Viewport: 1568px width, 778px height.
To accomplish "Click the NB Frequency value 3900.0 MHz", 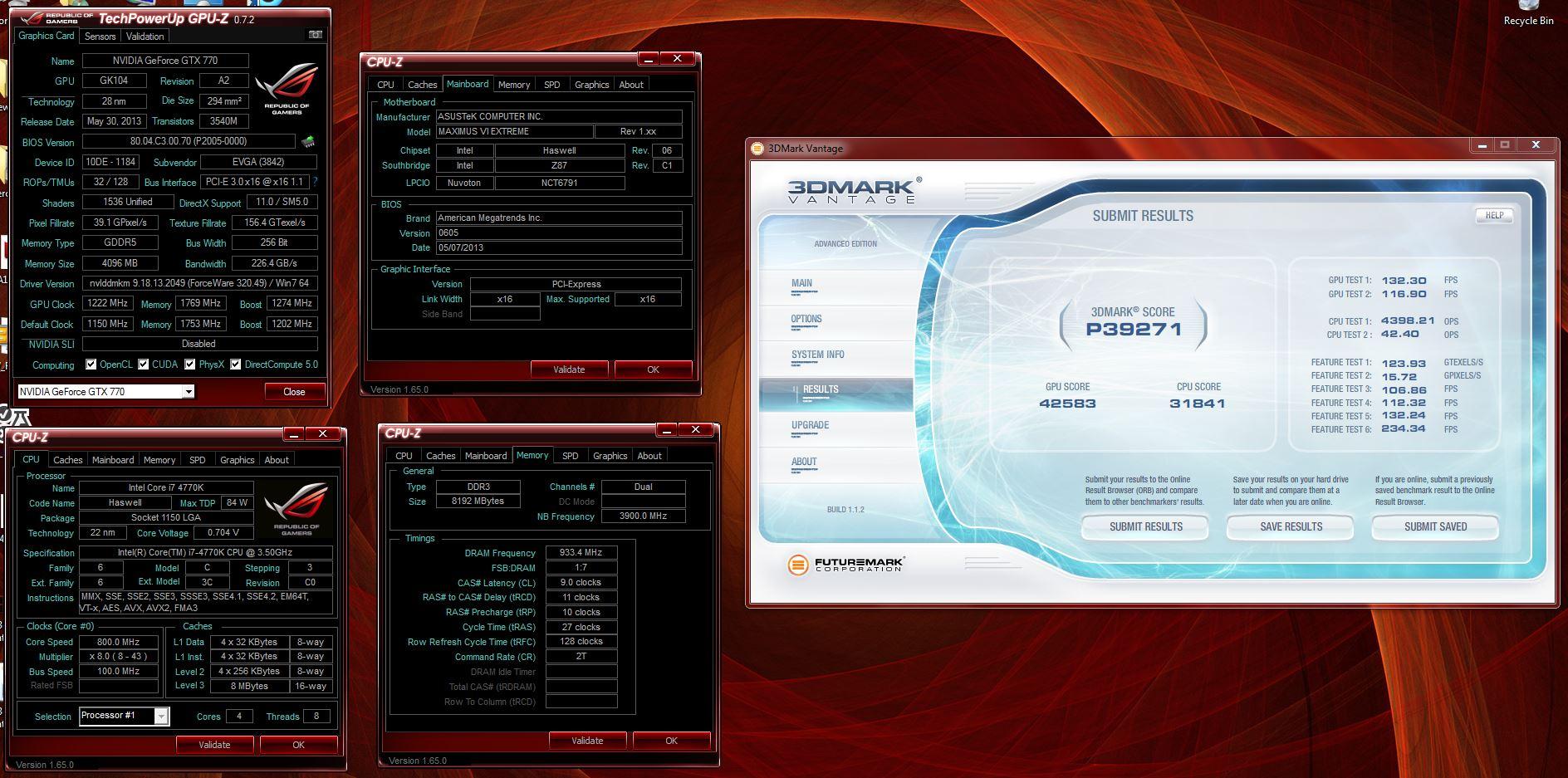I will tap(644, 516).
